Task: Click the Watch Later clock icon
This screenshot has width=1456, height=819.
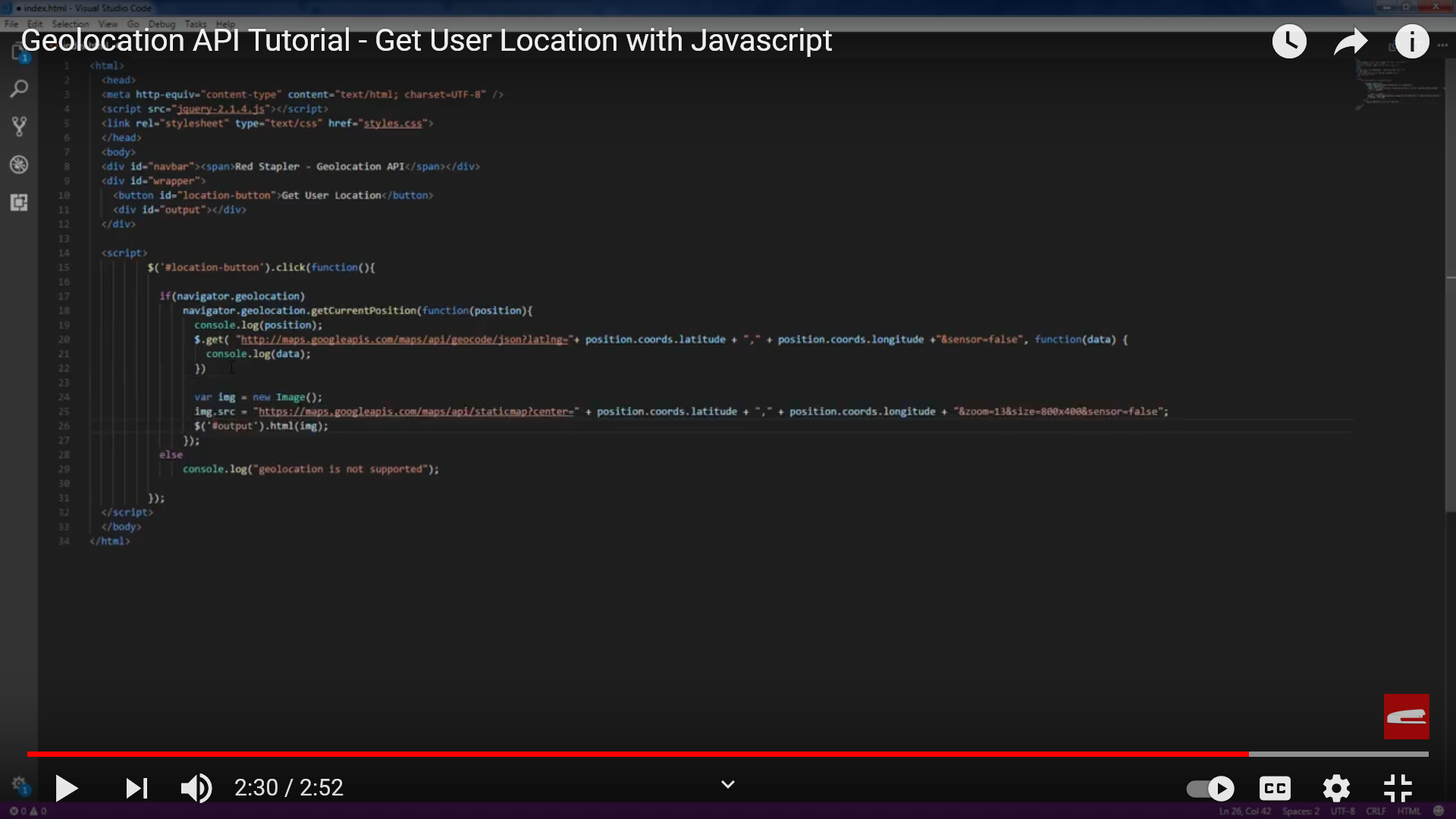Action: click(1288, 41)
